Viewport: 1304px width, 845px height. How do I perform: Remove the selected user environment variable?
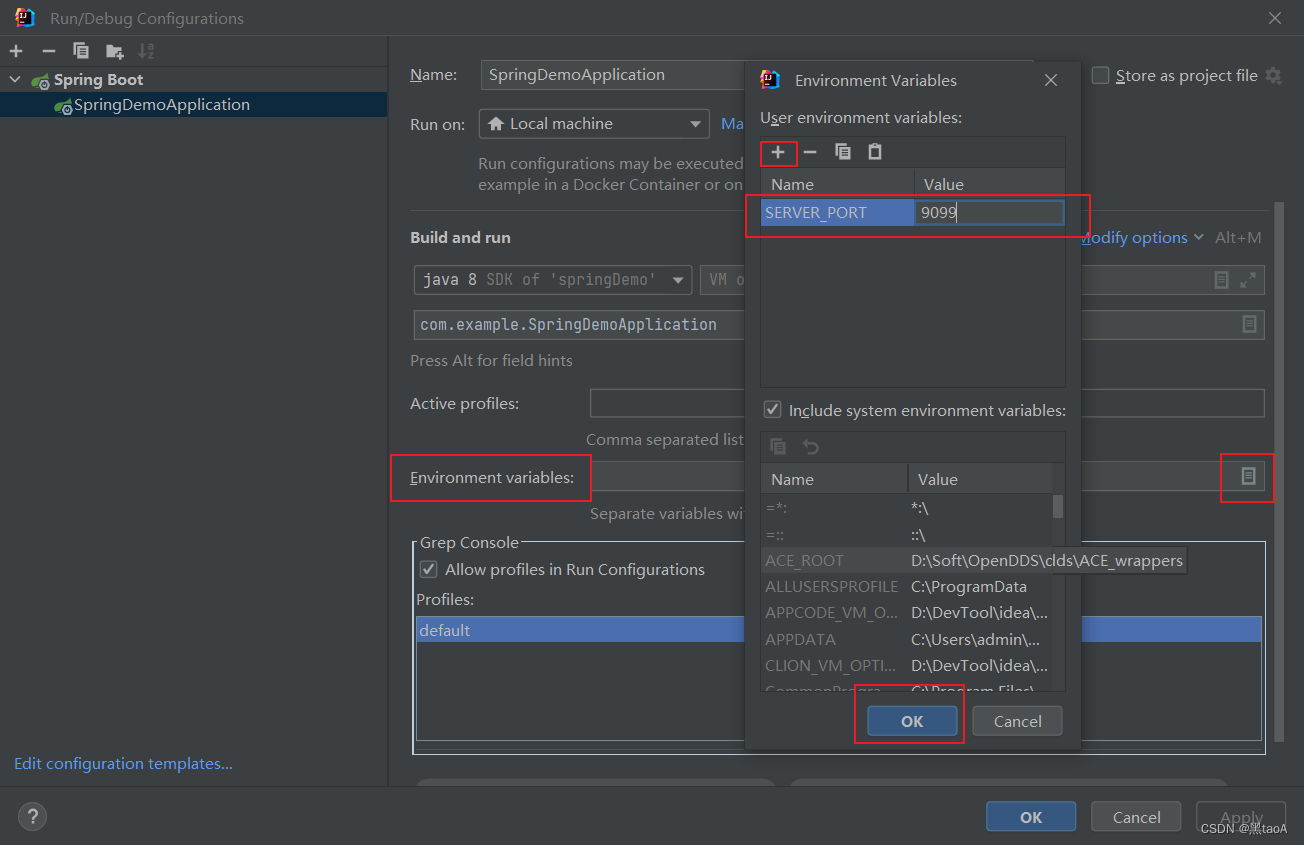tap(810, 152)
